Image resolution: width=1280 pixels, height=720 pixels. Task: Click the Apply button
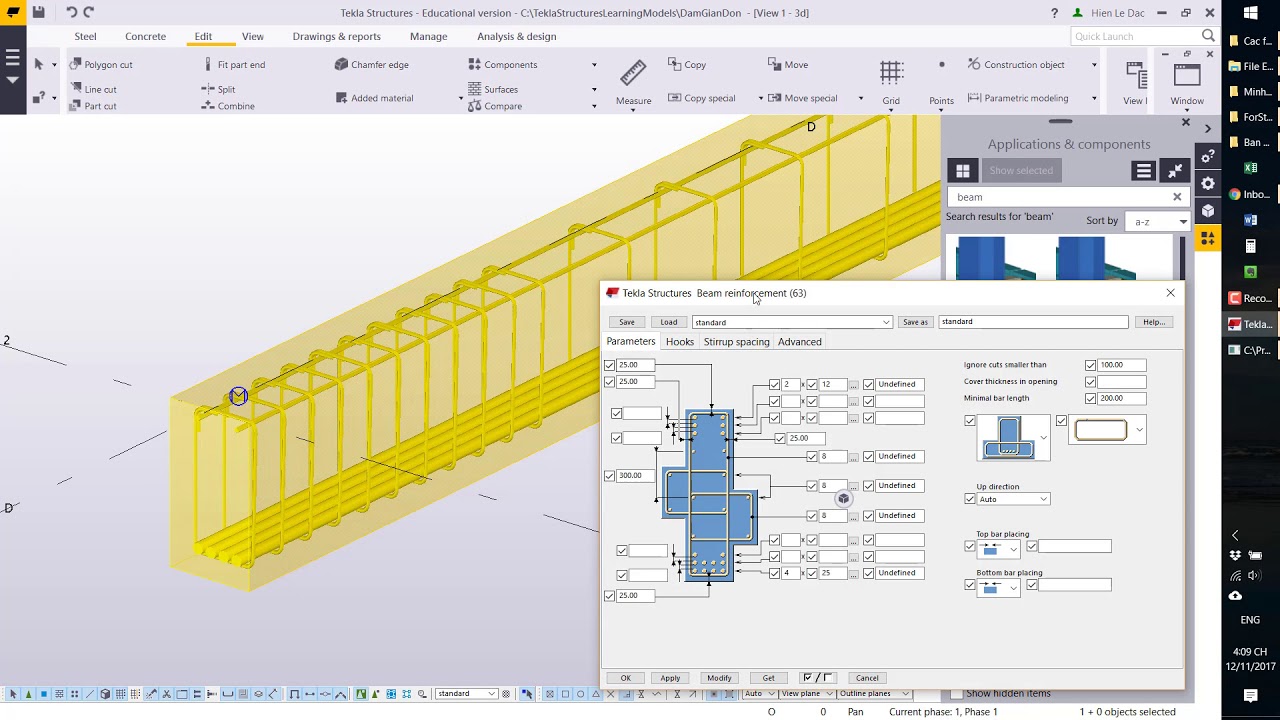pyautogui.click(x=670, y=678)
